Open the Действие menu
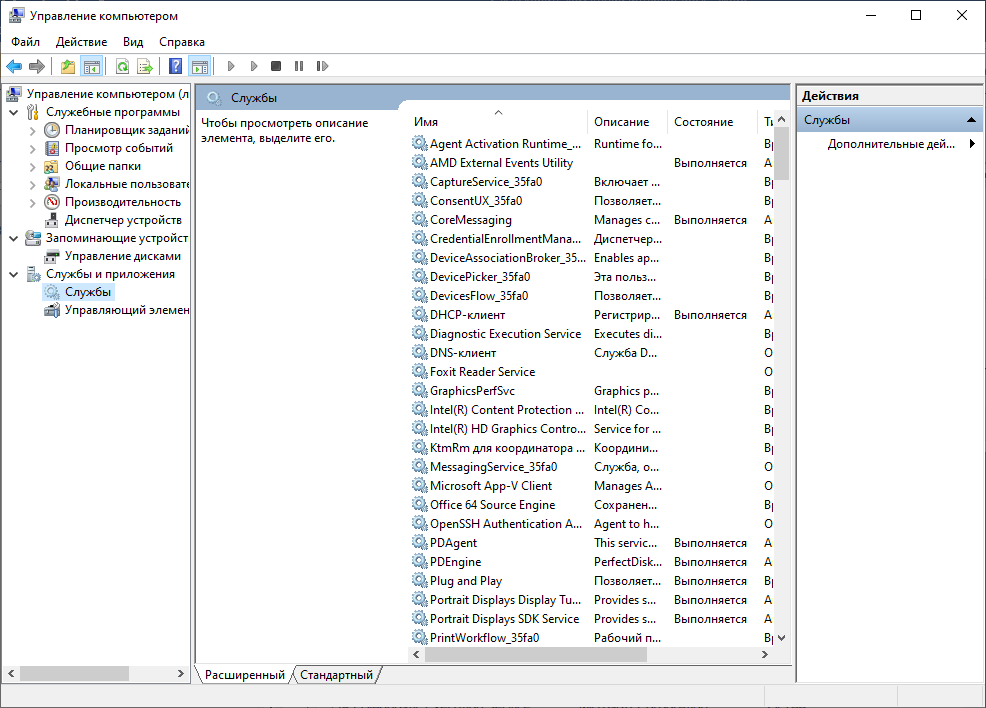This screenshot has width=986, height=708. (81, 42)
